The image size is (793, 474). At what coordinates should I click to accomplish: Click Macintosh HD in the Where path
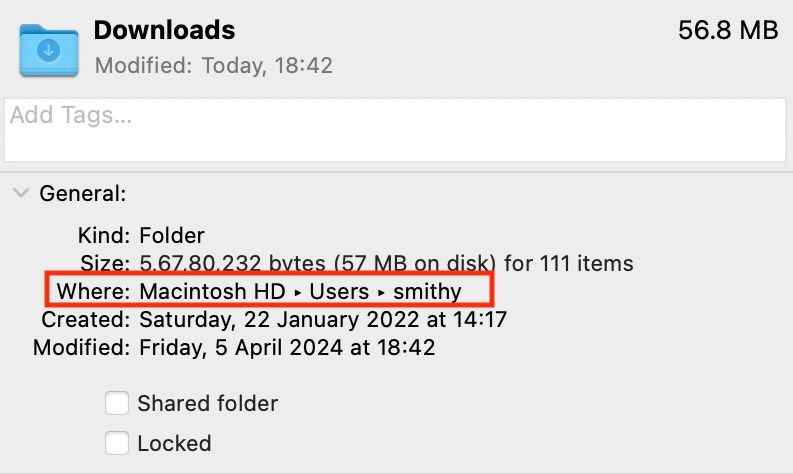(x=210, y=292)
